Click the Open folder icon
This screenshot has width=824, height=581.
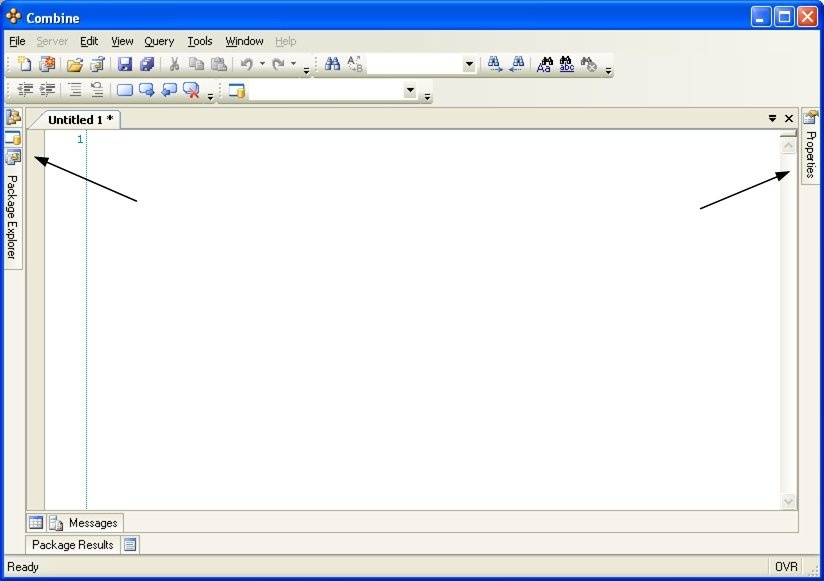[x=74, y=65]
